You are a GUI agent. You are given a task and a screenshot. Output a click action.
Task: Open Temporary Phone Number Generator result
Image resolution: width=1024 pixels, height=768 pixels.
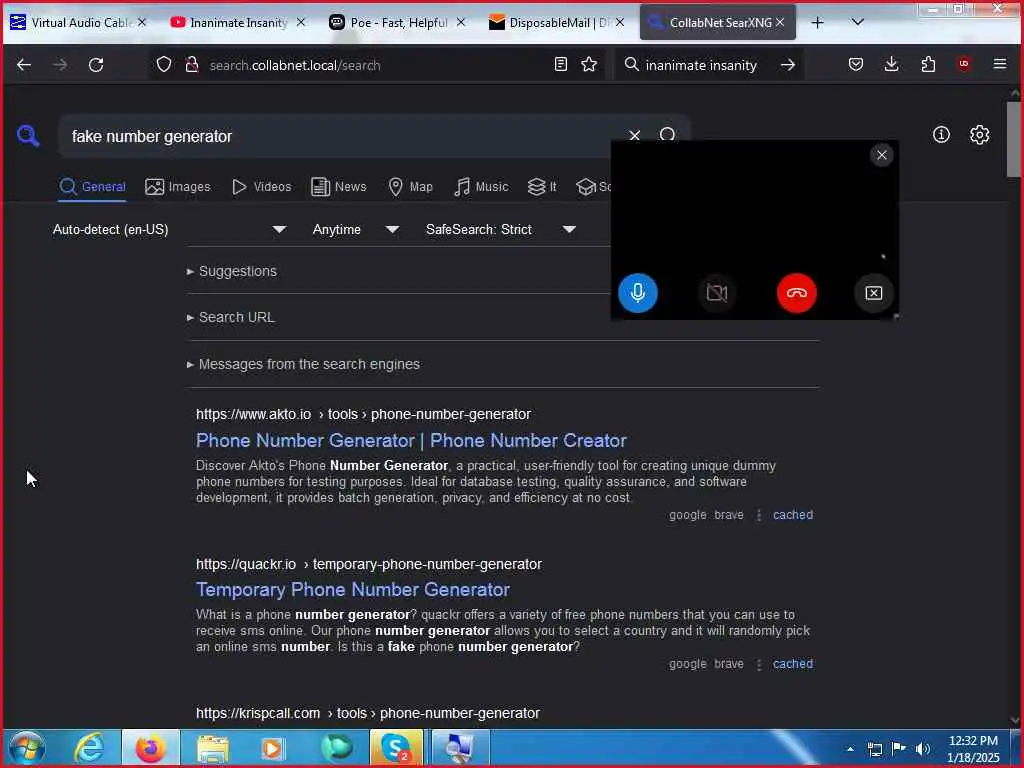[353, 590]
